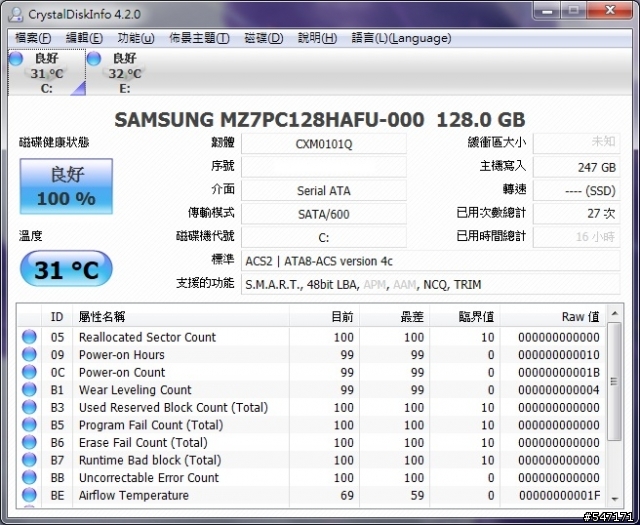Click the drive letter field showing C:
Screen dimensions: 640x525
pyautogui.click(x=324, y=237)
